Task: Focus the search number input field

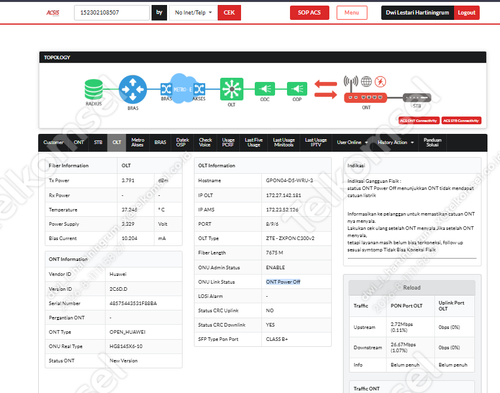Action: point(112,13)
